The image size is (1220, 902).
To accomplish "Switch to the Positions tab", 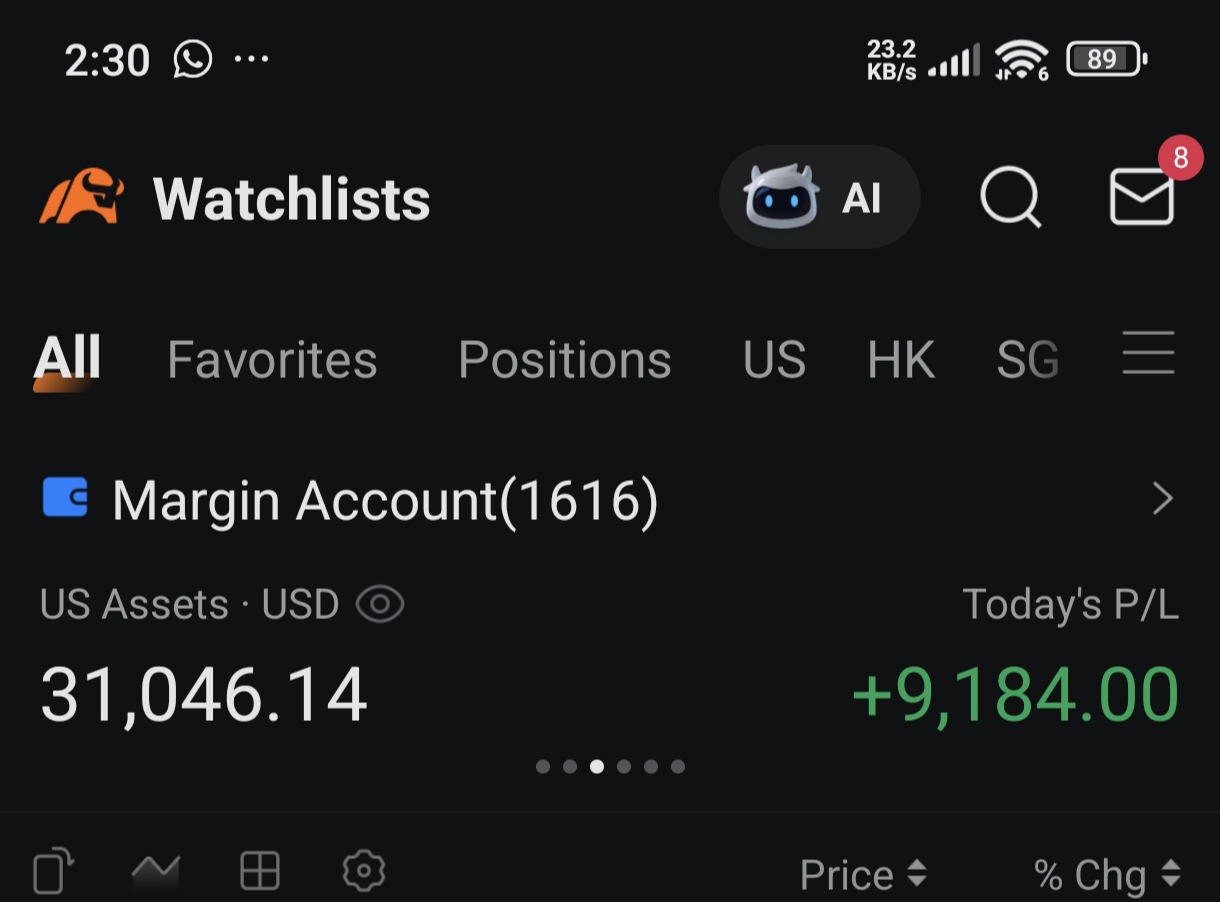I will [x=564, y=359].
